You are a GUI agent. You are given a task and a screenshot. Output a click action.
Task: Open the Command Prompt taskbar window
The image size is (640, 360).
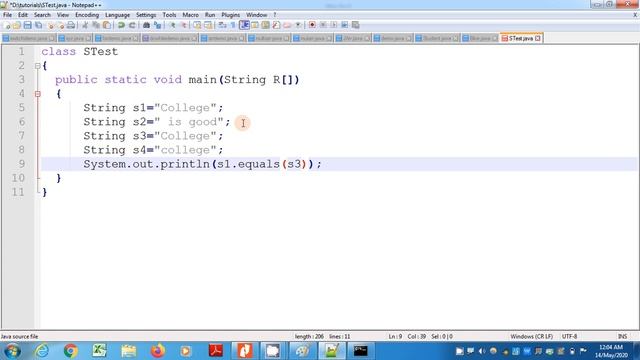click(x=360, y=351)
